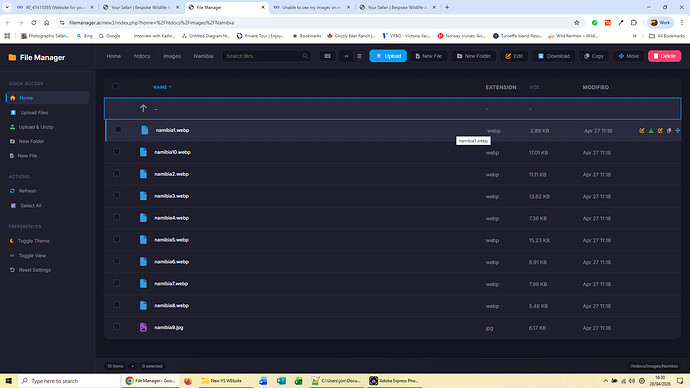Click the copy icon on namibia1.webp row
The image size is (690, 388).
[x=669, y=131]
